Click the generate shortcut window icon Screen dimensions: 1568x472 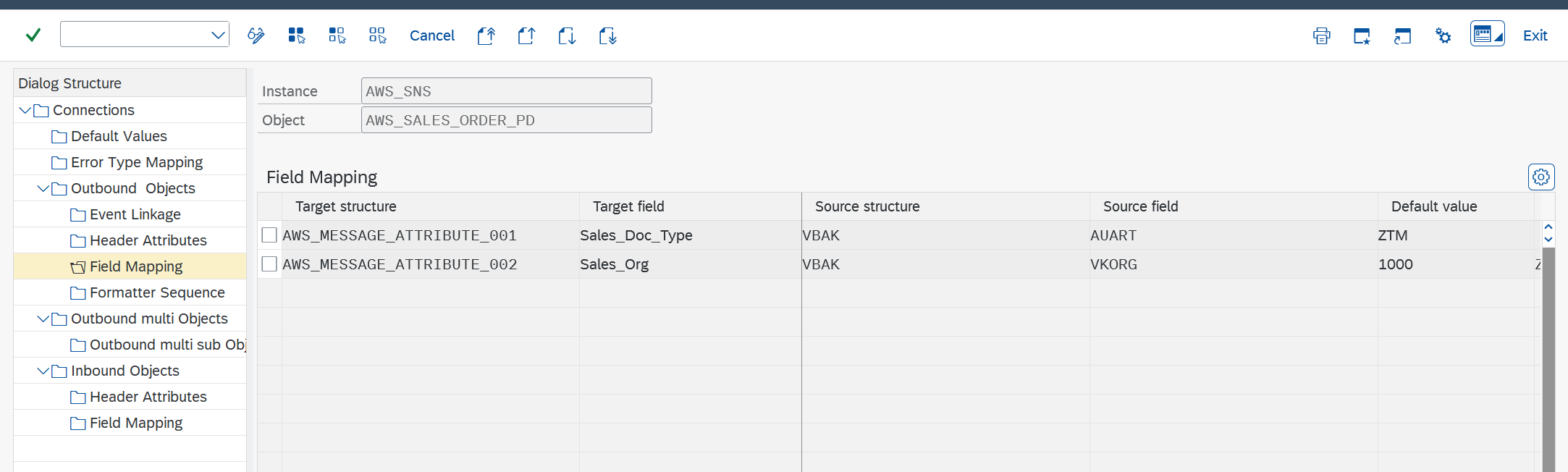[x=1403, y=35]
